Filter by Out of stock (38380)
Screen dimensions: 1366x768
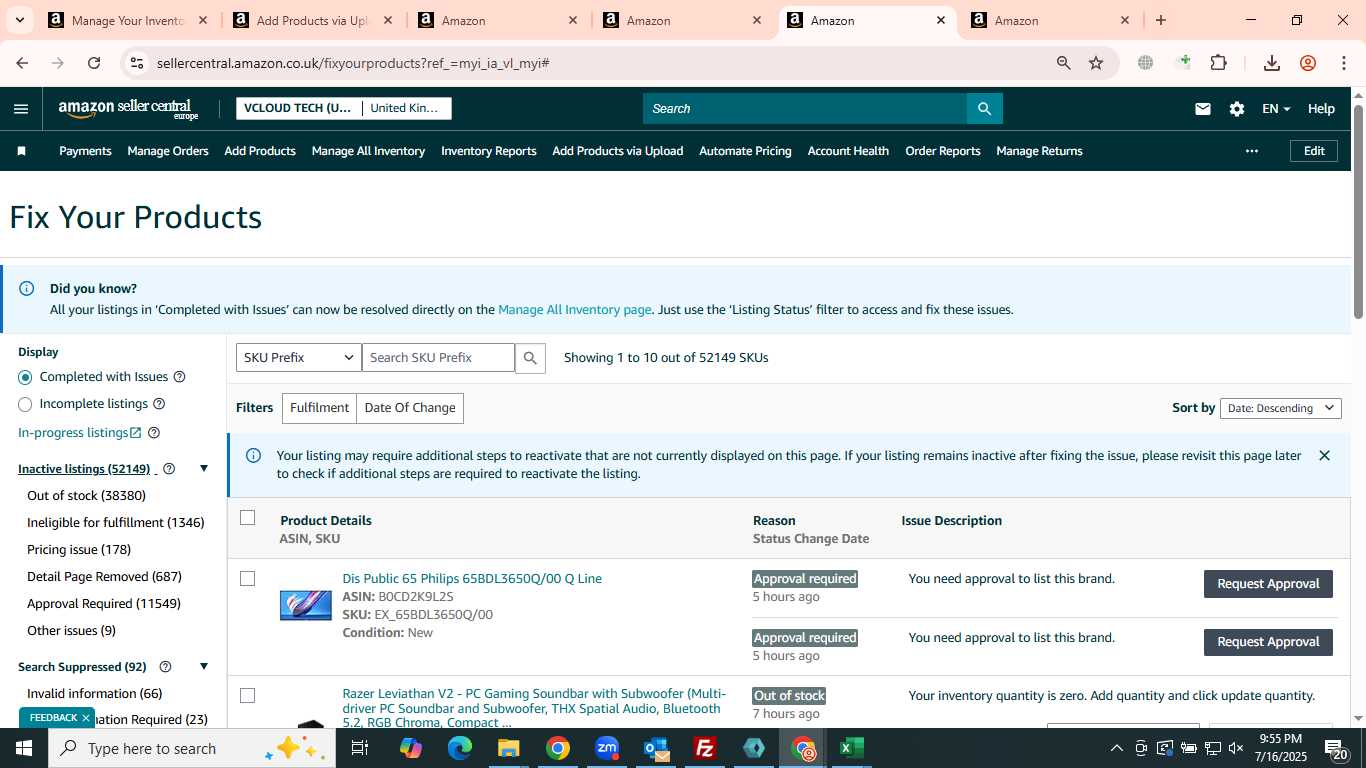87,496
